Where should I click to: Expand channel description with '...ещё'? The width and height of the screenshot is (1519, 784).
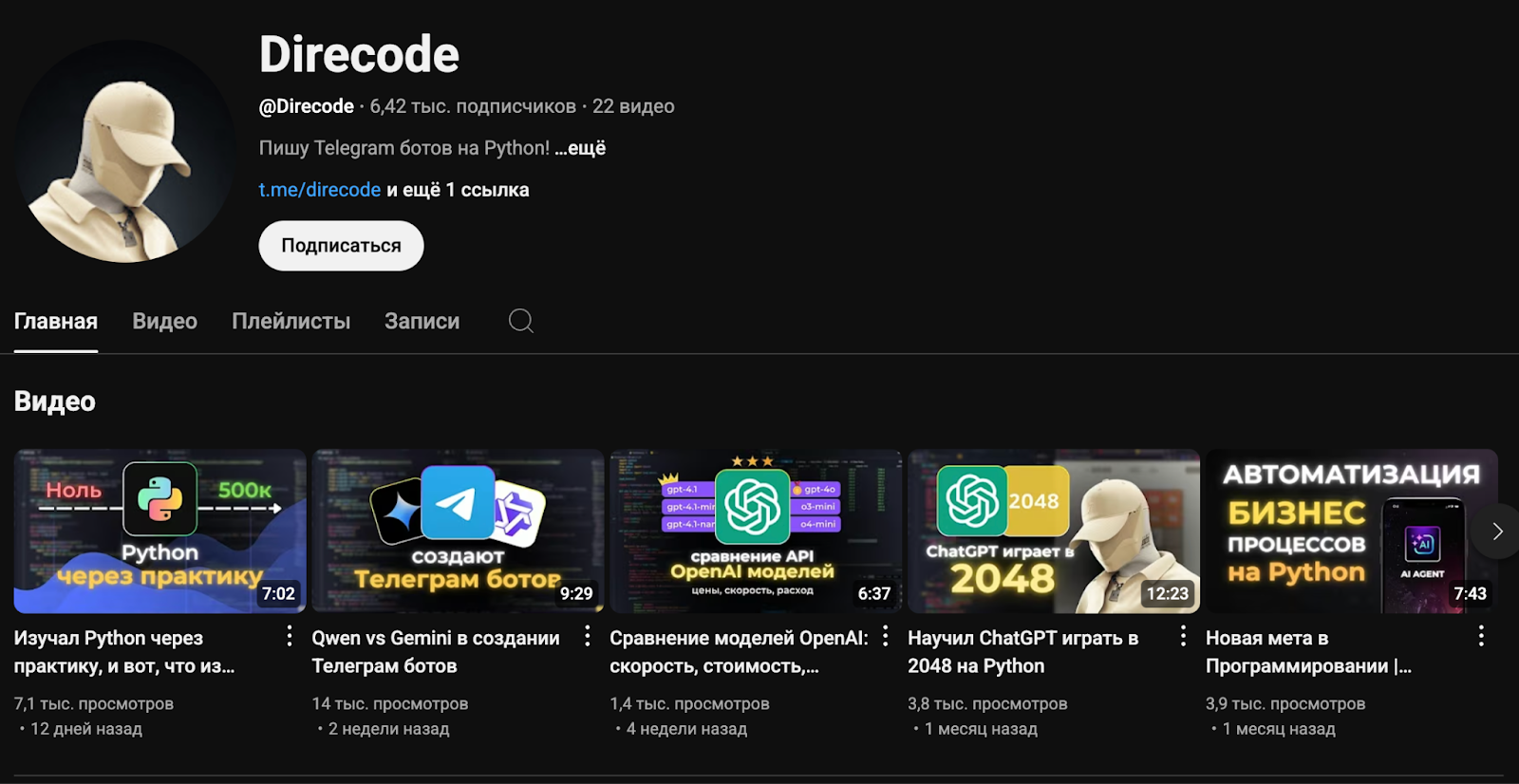point(580,148)
